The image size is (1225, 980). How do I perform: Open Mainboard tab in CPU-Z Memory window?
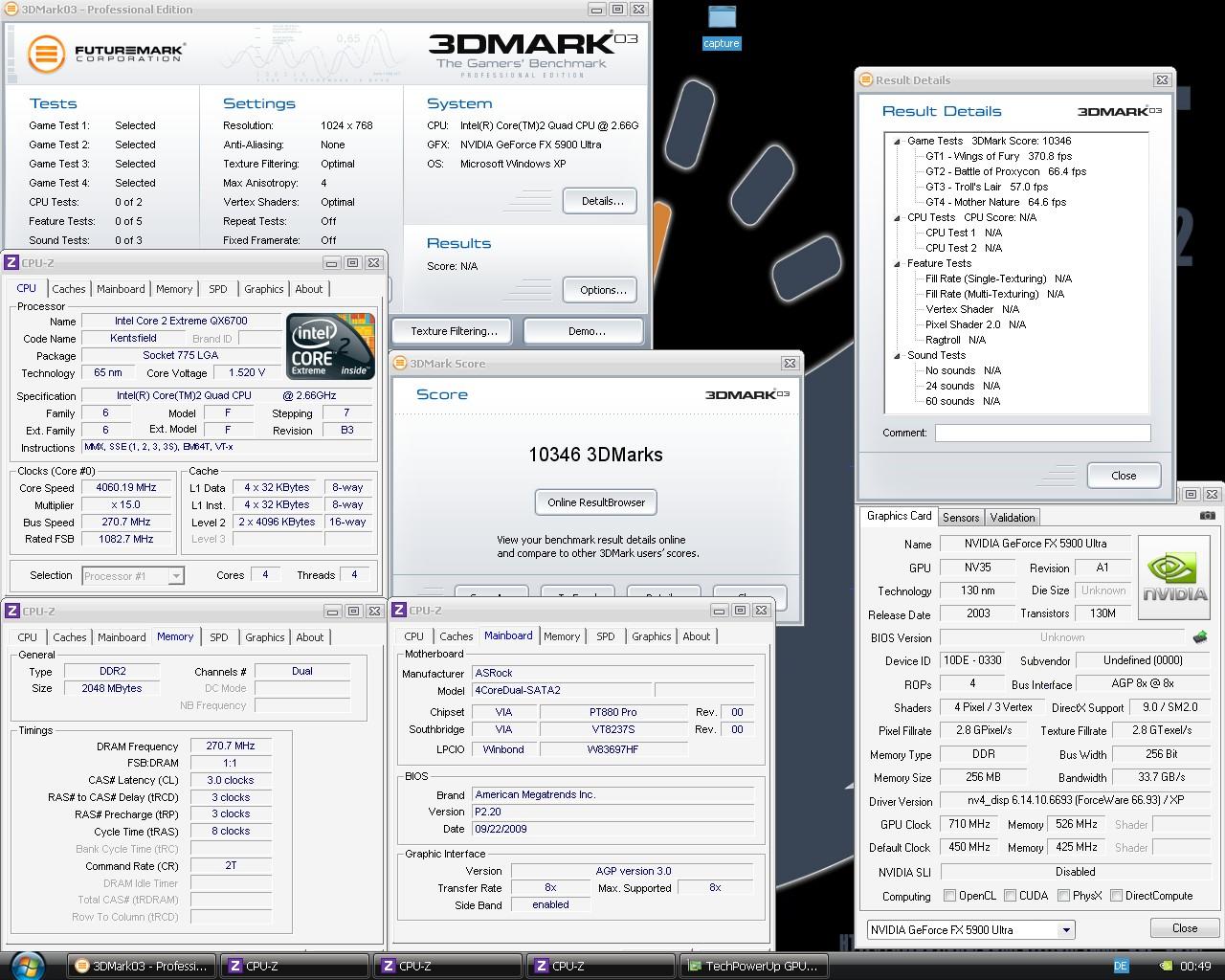click(122, 637)
